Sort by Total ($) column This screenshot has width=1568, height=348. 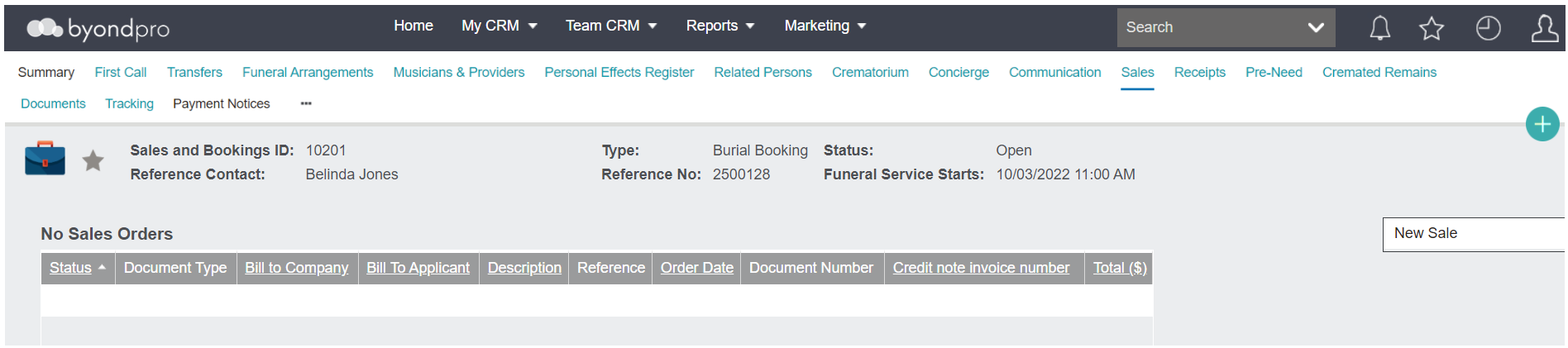[1120, 268]
